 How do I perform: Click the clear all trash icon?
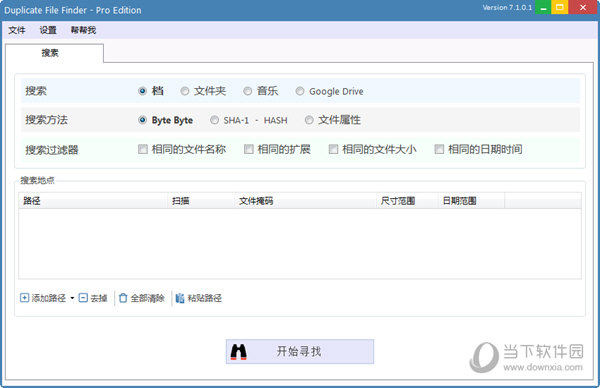point(123,298)
